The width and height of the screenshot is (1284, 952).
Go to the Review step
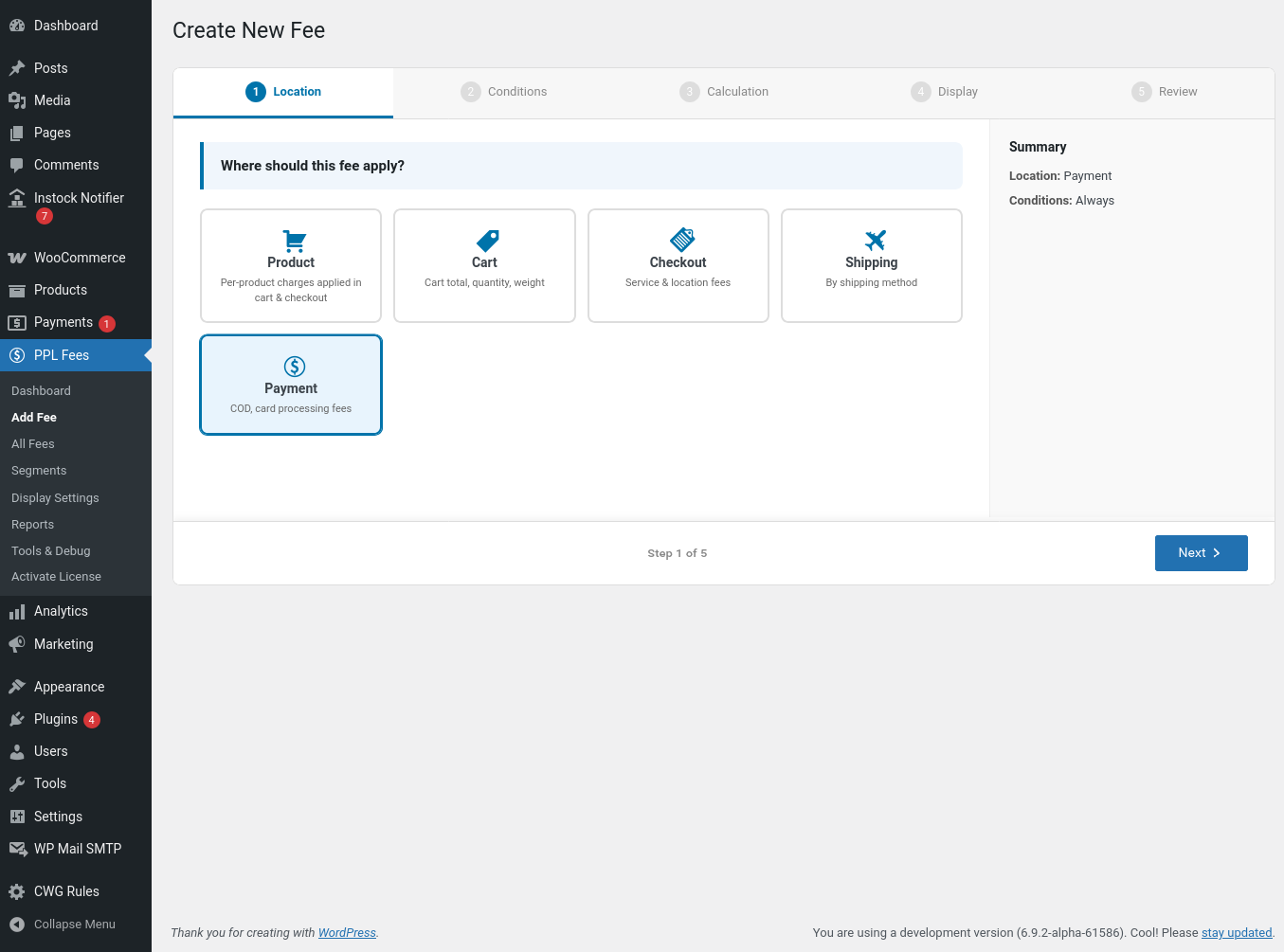tap(1165, 92)
